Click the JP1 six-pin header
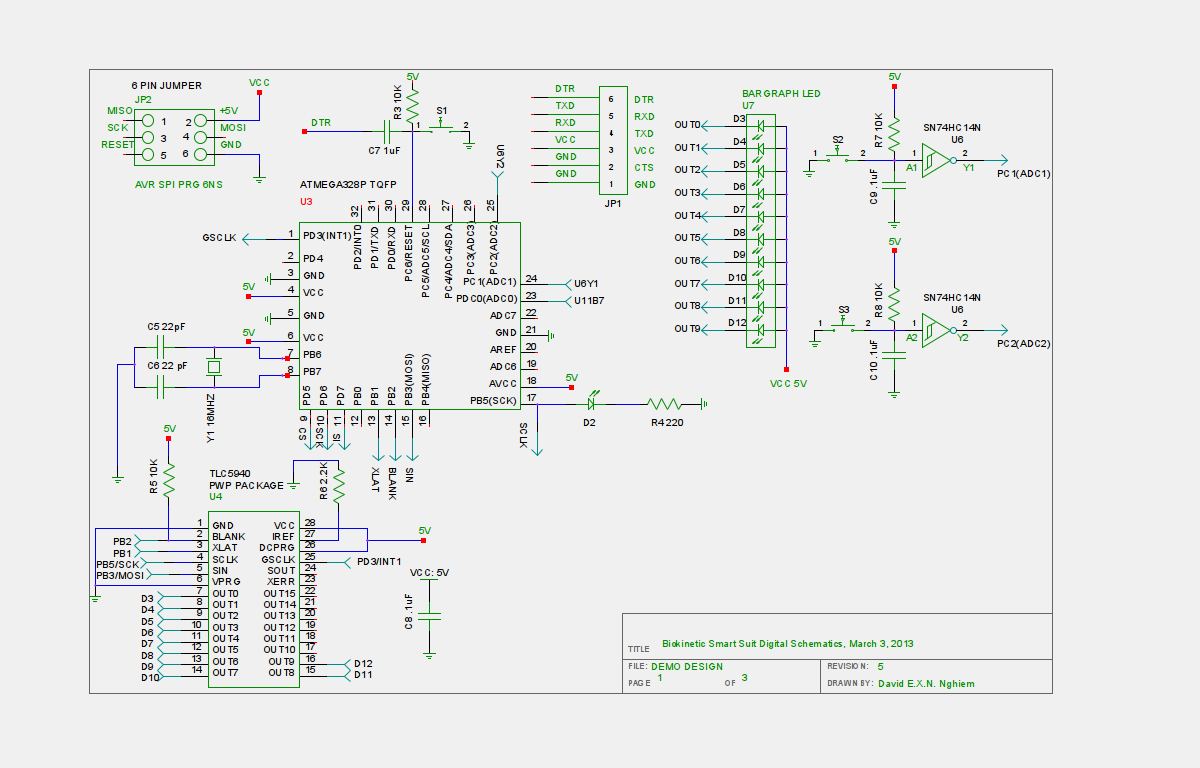Image resolution: width=1200 pixels, height=768 pixels. [613, 142]
